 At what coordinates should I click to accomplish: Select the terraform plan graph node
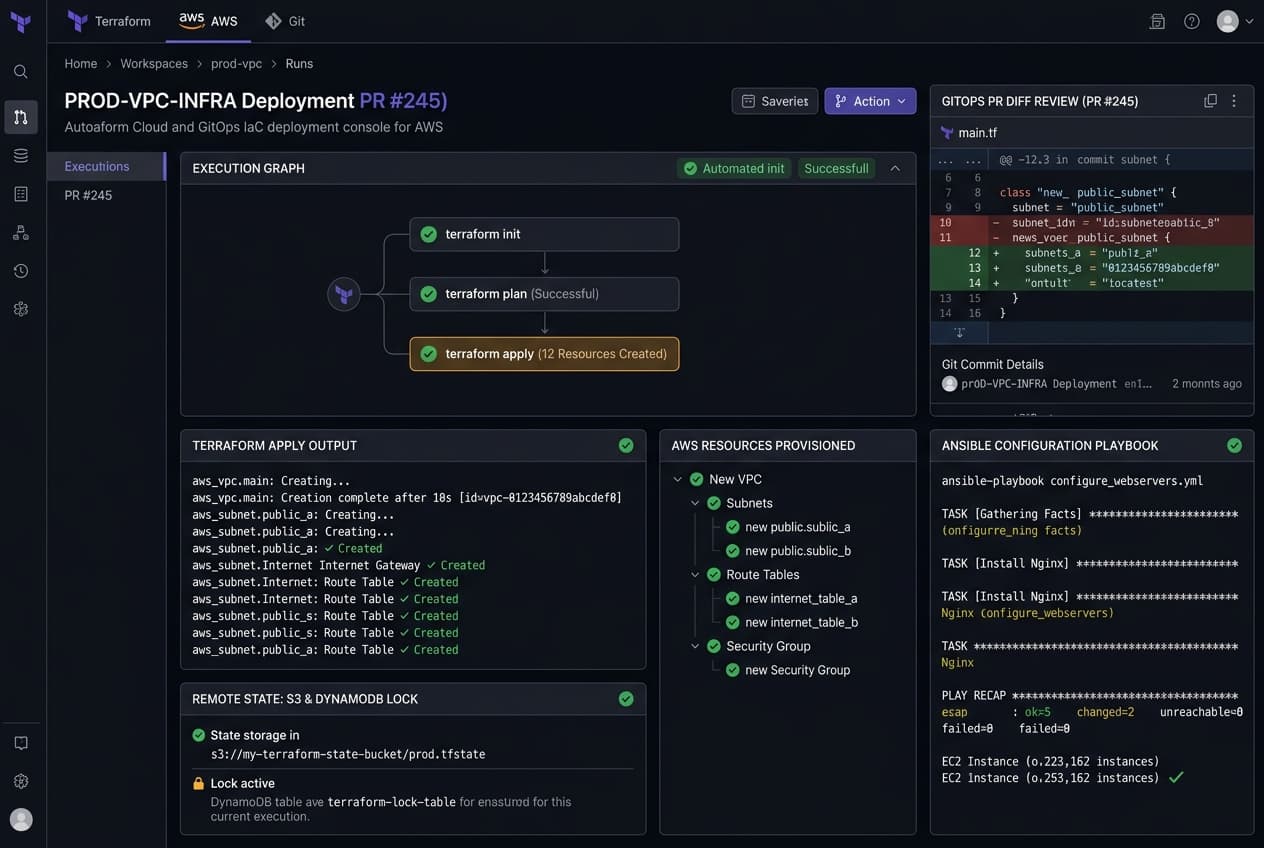coord(544,294)
